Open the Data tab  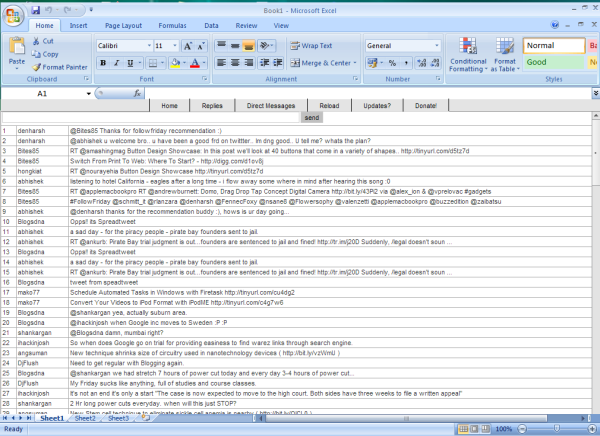pos(211,26)
